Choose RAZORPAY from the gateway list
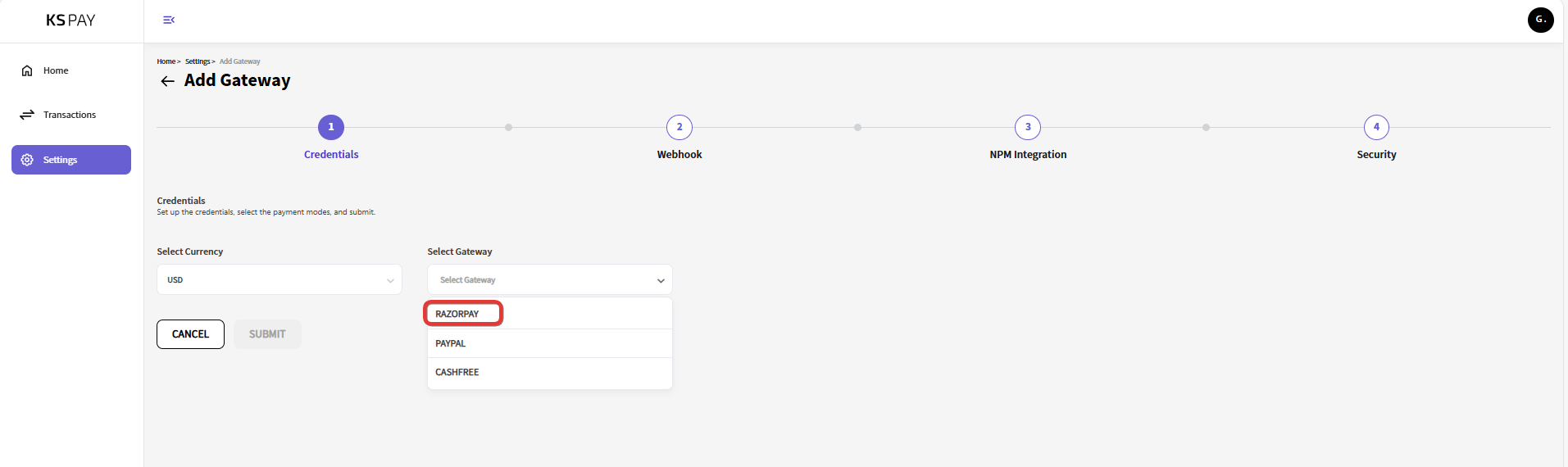Screen dimensions: 1568x467 pos(457,314)
